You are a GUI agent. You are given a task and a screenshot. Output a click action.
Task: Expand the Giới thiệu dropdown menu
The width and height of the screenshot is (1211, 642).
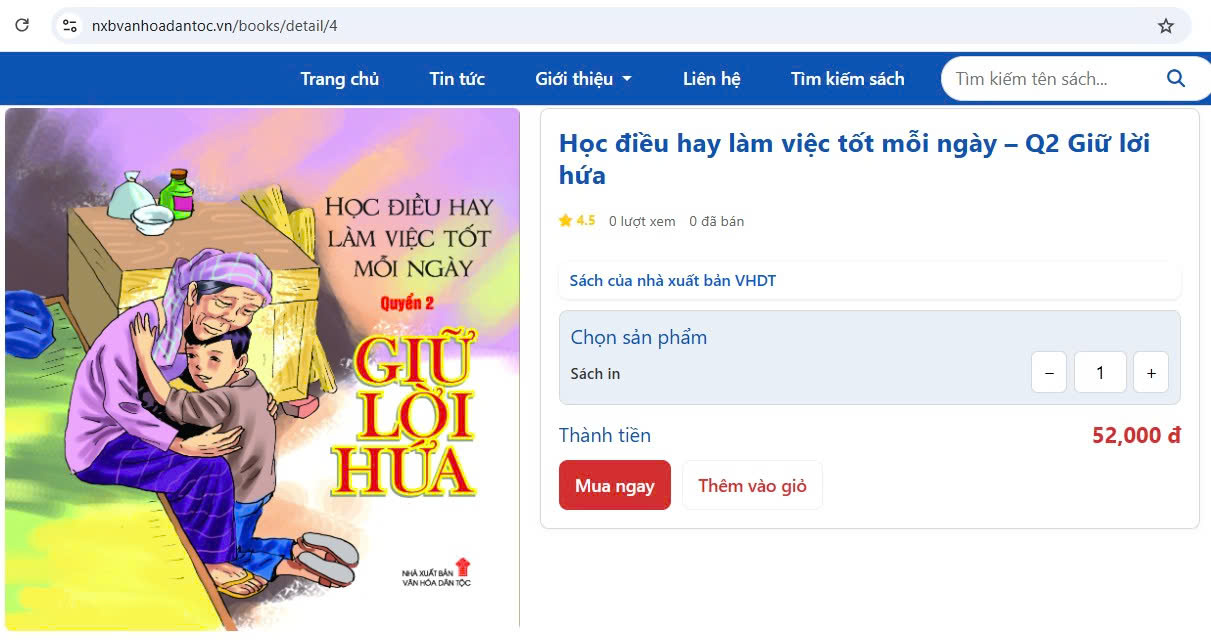(x=584, y=79)
